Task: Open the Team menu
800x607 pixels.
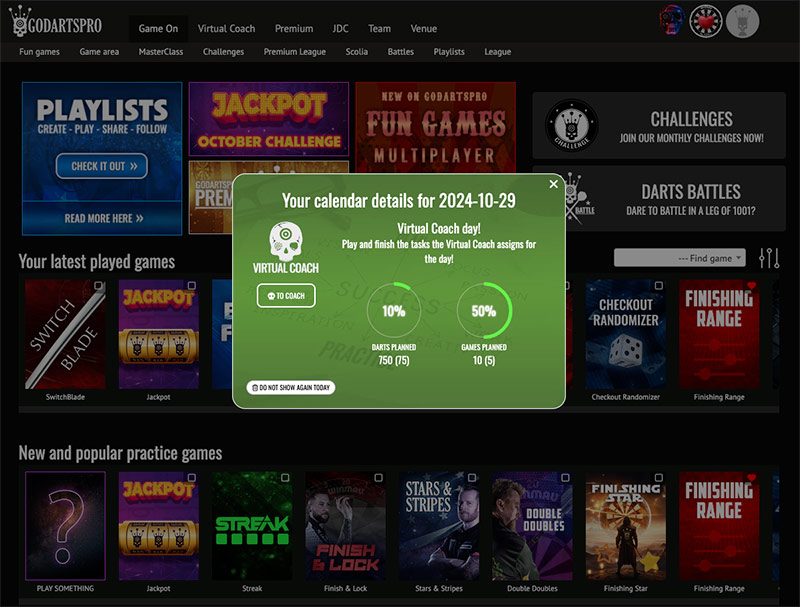Action: pos(380,29)
